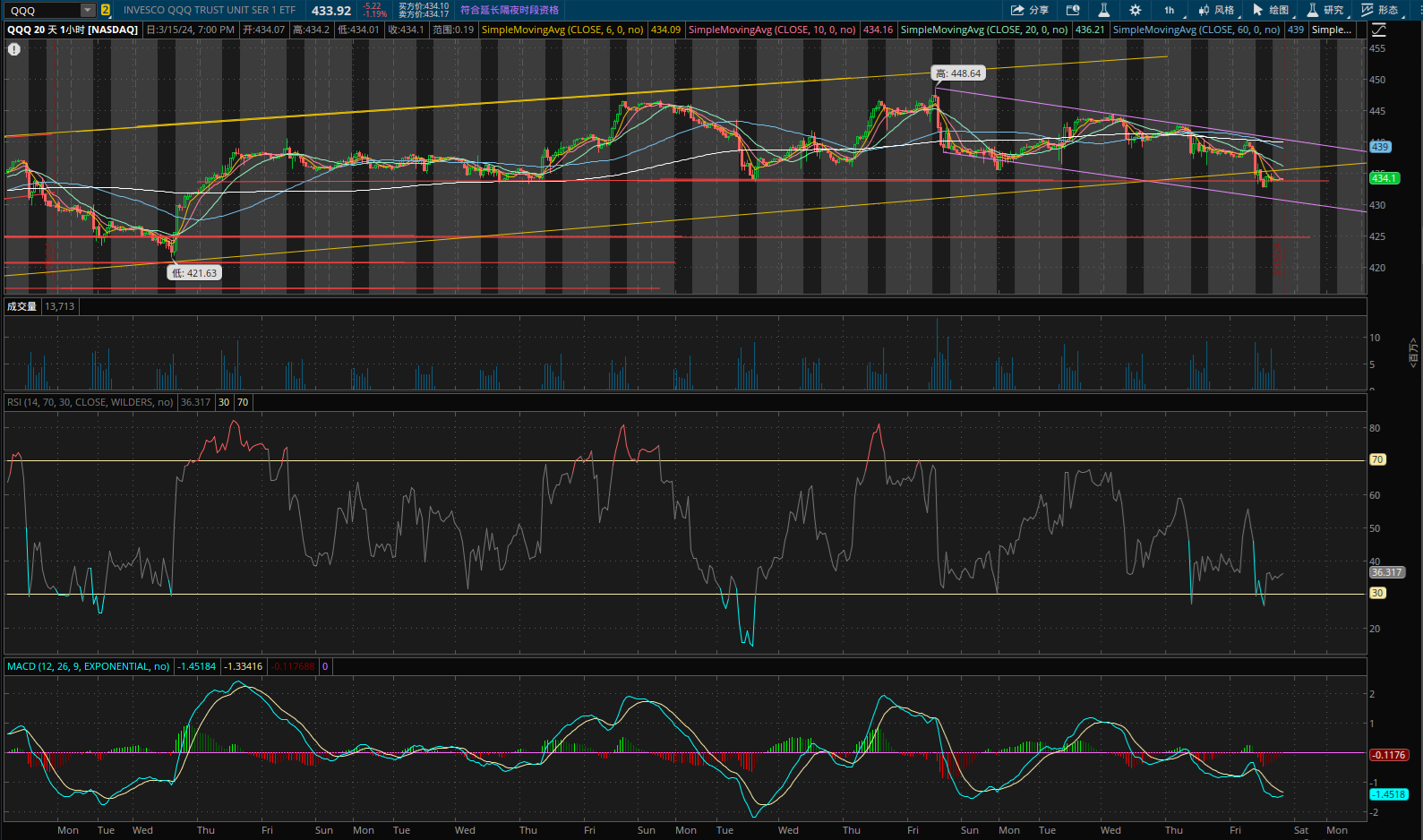
Task: Open the 风格 style menu
Action: 1218,10
